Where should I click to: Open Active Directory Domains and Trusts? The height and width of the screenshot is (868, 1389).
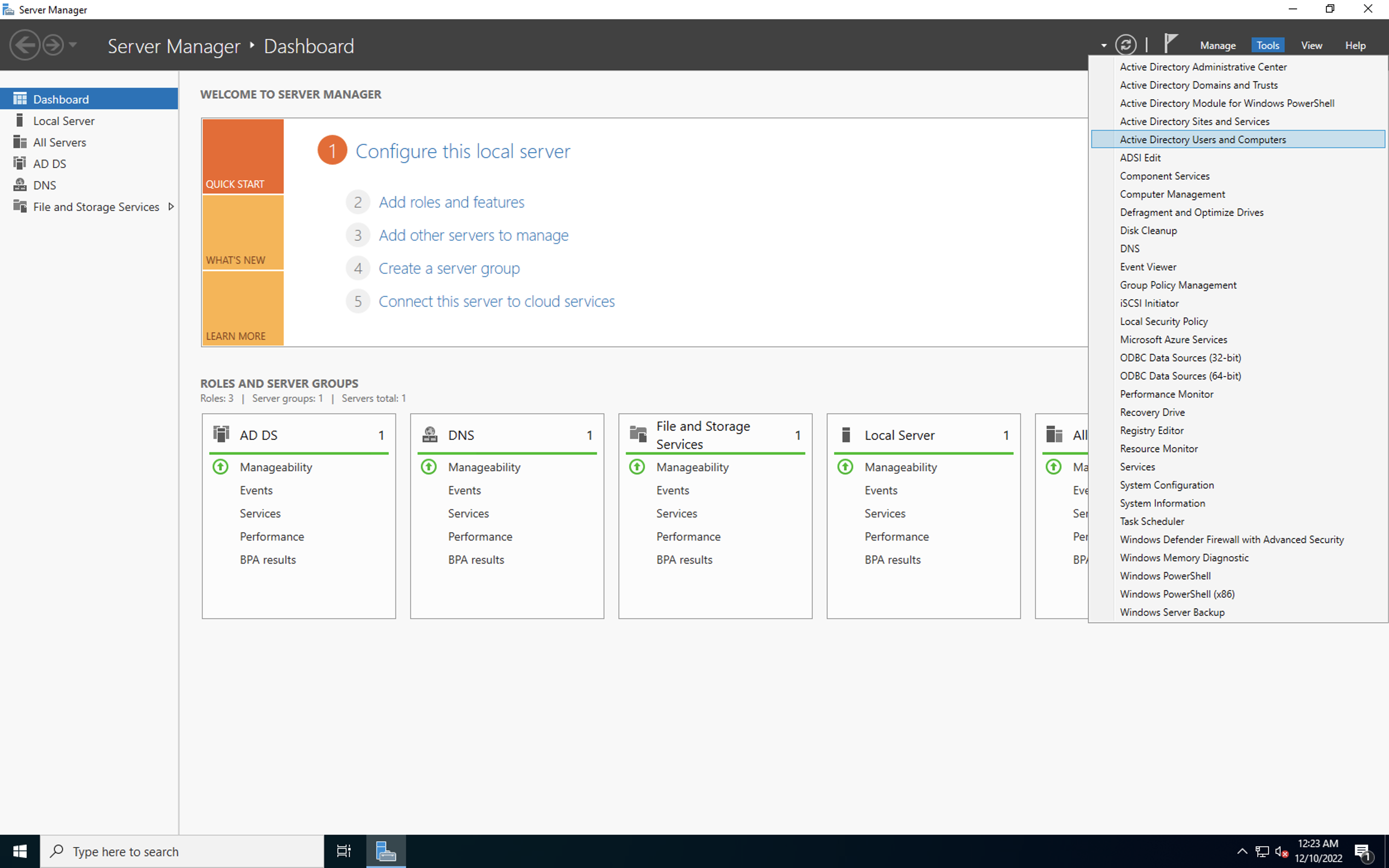[x=1238, y=85]
